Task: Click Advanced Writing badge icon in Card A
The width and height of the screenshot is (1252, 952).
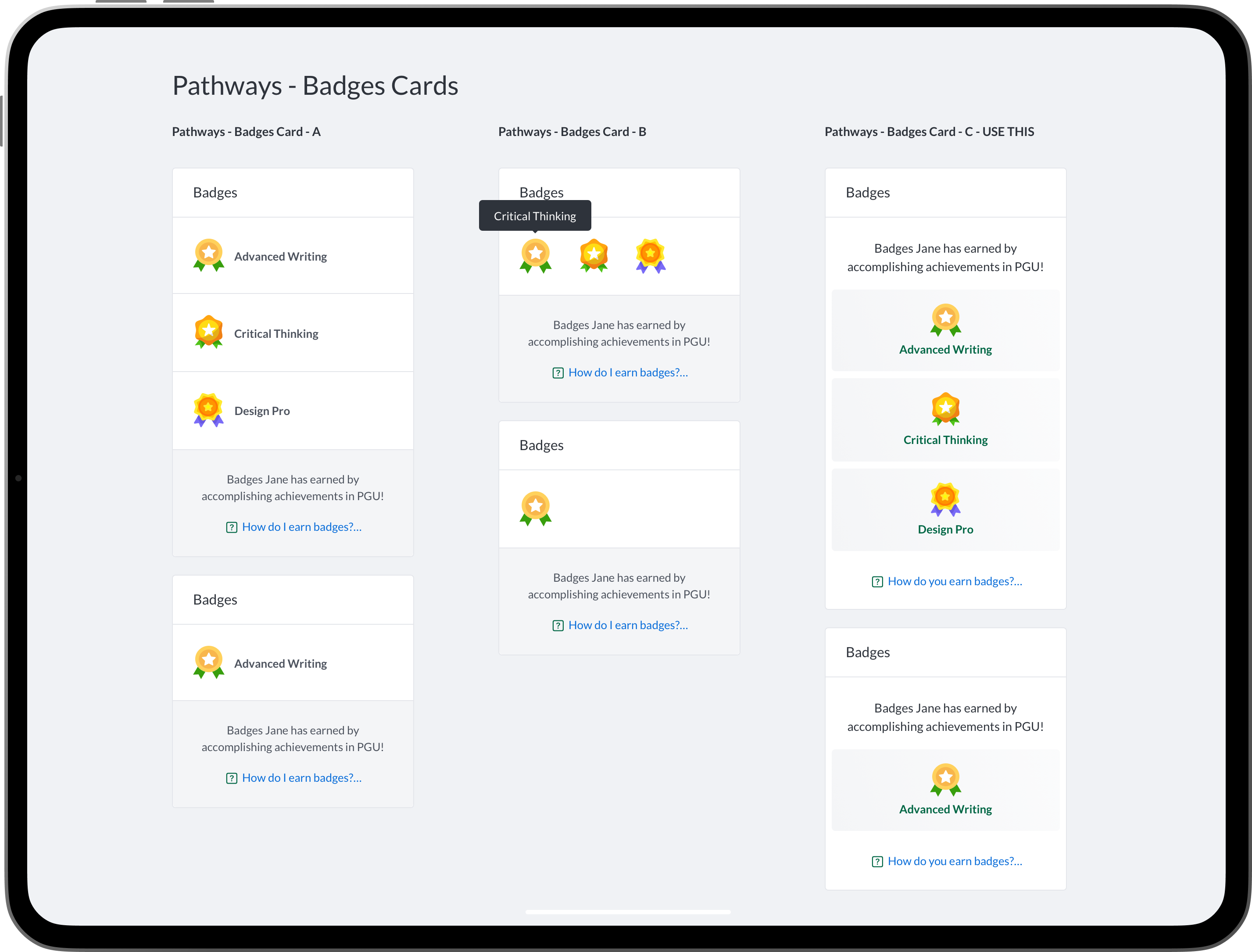Action: point(208,255)
